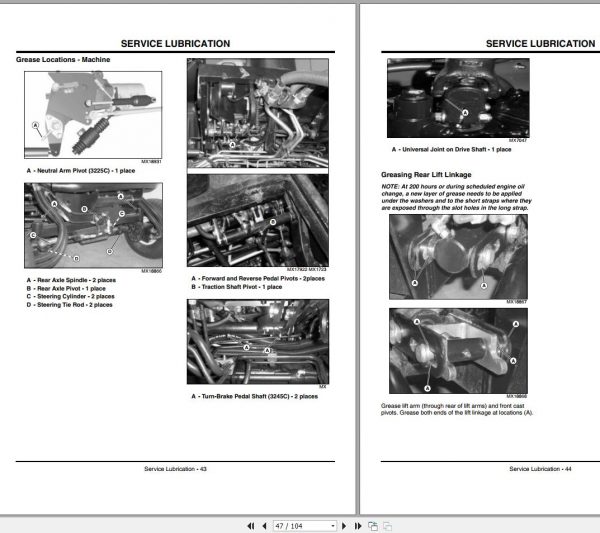Open the page number dropdown arrow
600x533 pixels.
click(333, 526)
